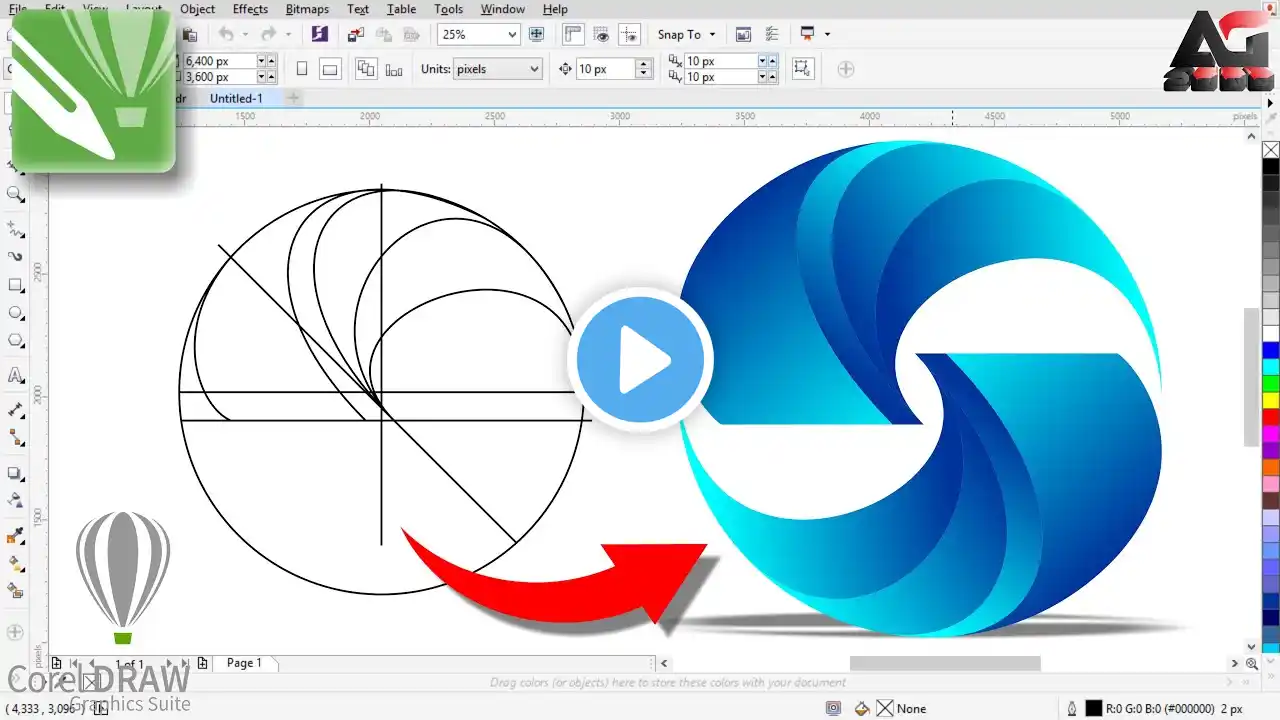Expand the Application Launcher dropdown arrow
Image resolution: width=1280 pixels, height=720 pixels.
point(827,35)
